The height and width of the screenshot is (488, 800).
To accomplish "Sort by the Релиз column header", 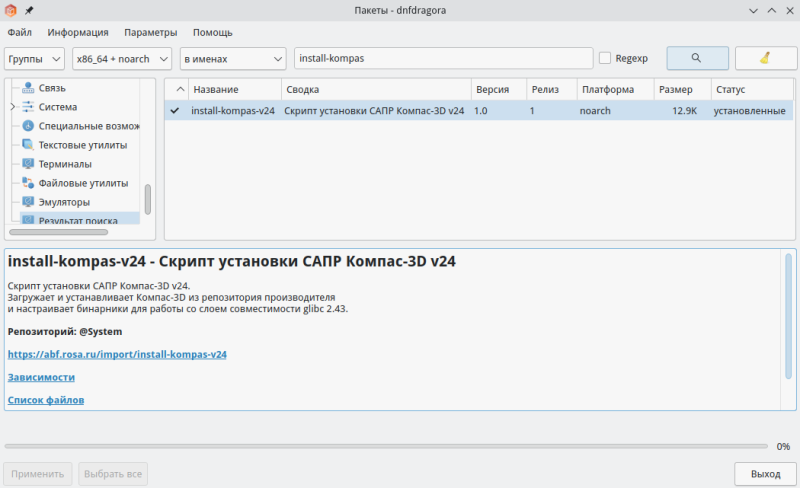I will coord(552,89).
